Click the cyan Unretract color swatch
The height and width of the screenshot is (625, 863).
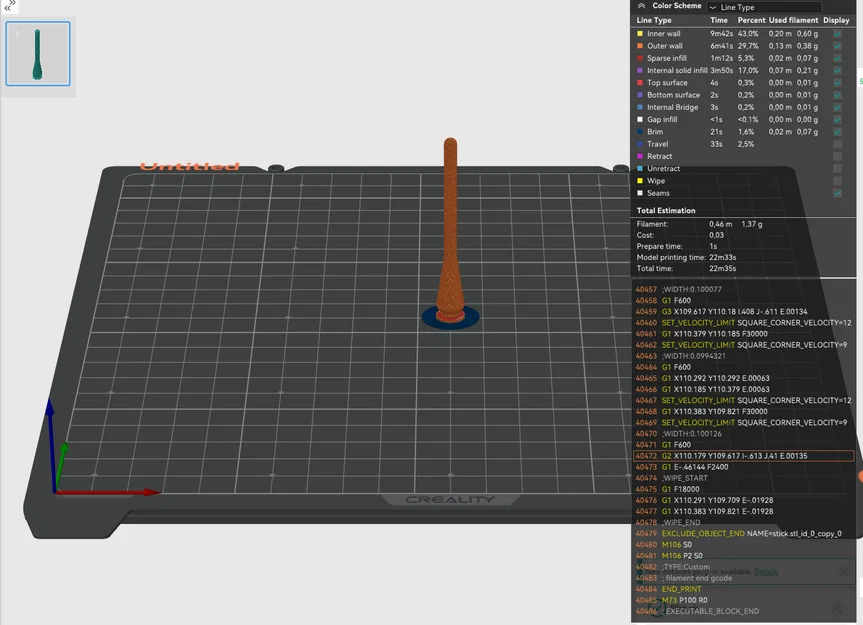click(x=640, y=169)
